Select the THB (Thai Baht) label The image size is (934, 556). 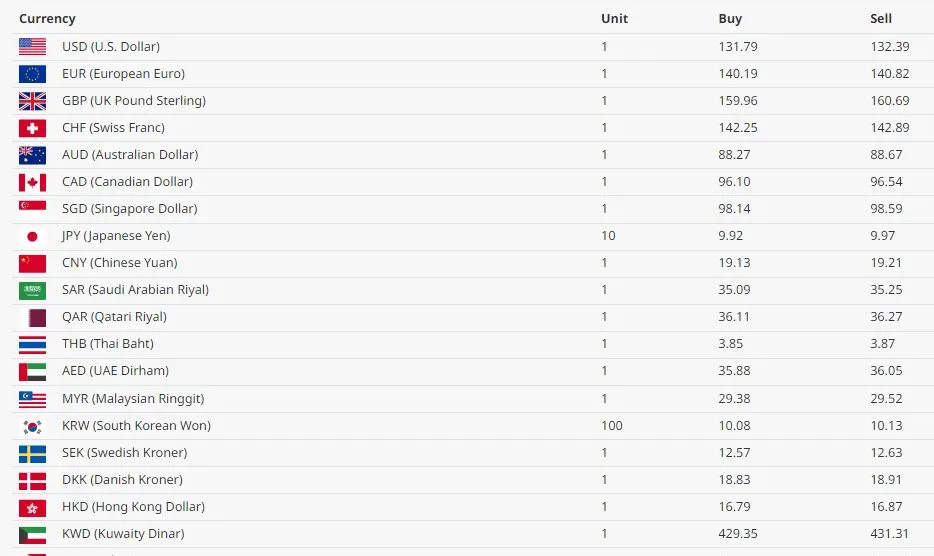coord(108,343)
